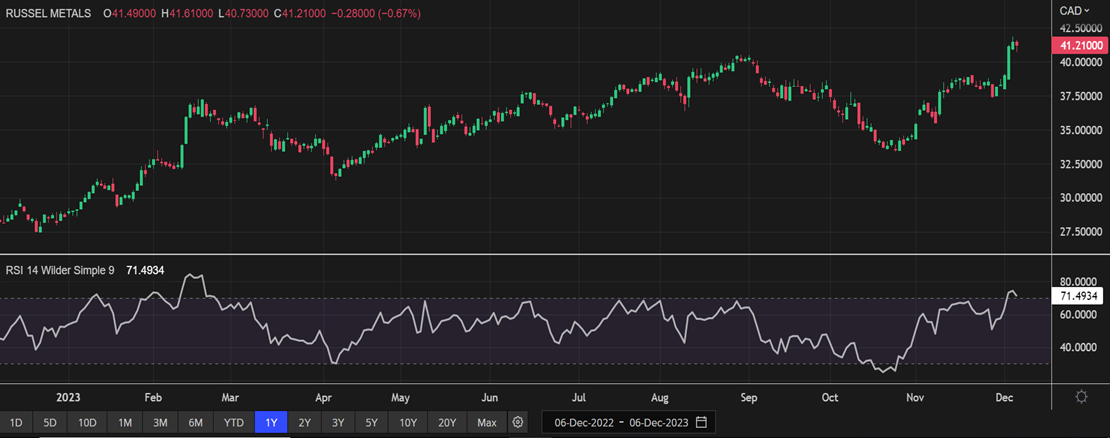This screenshot has width=1110, height=438.
Task: Select the 5Y timeframe
Action: tap(372, 422)
